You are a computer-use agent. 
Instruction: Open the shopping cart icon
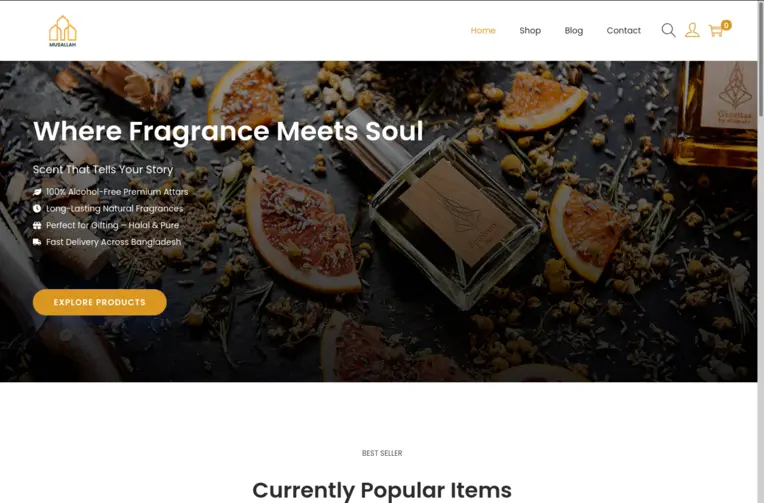coord(715,31)
